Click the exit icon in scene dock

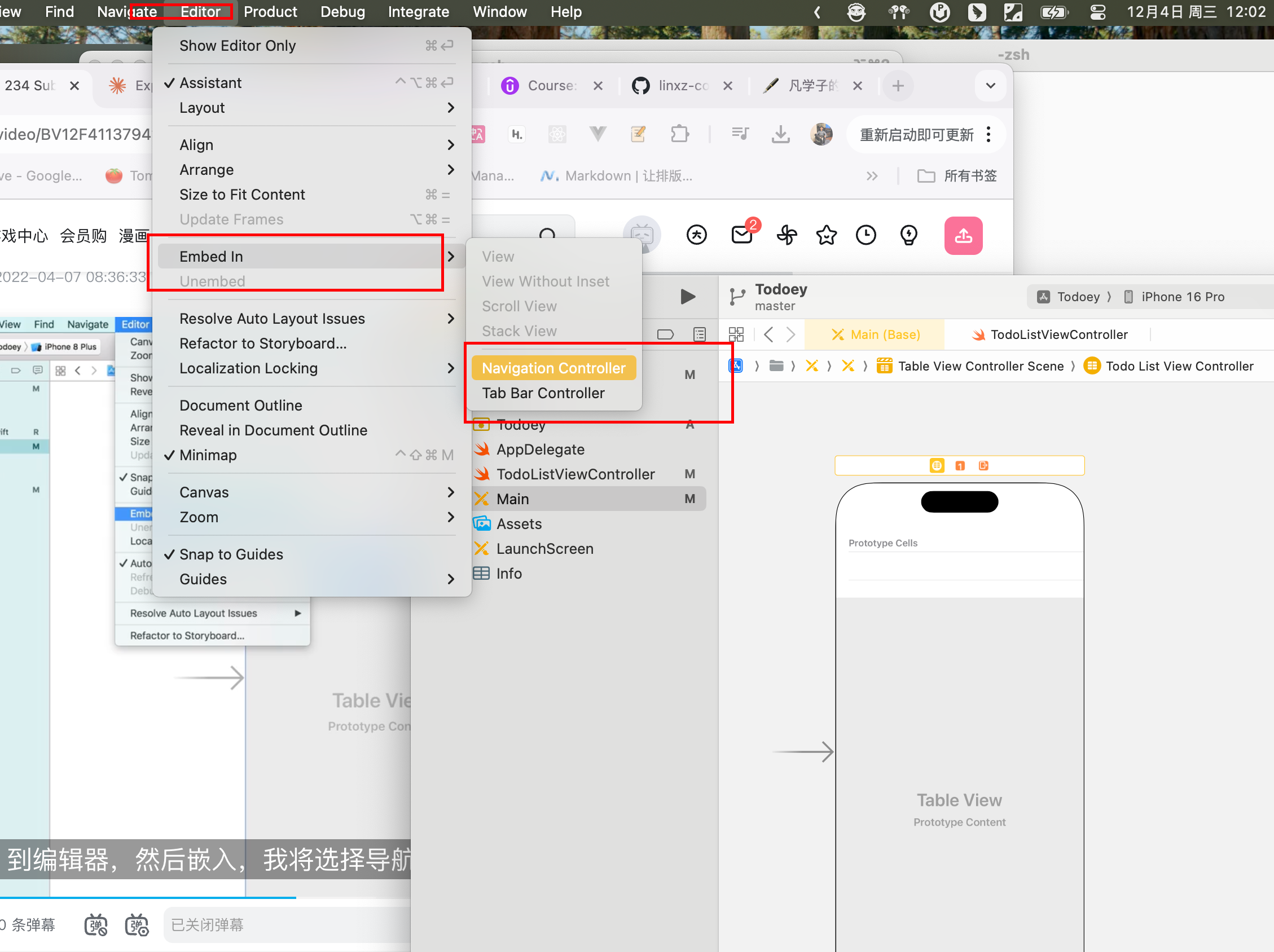click(983, 465)
